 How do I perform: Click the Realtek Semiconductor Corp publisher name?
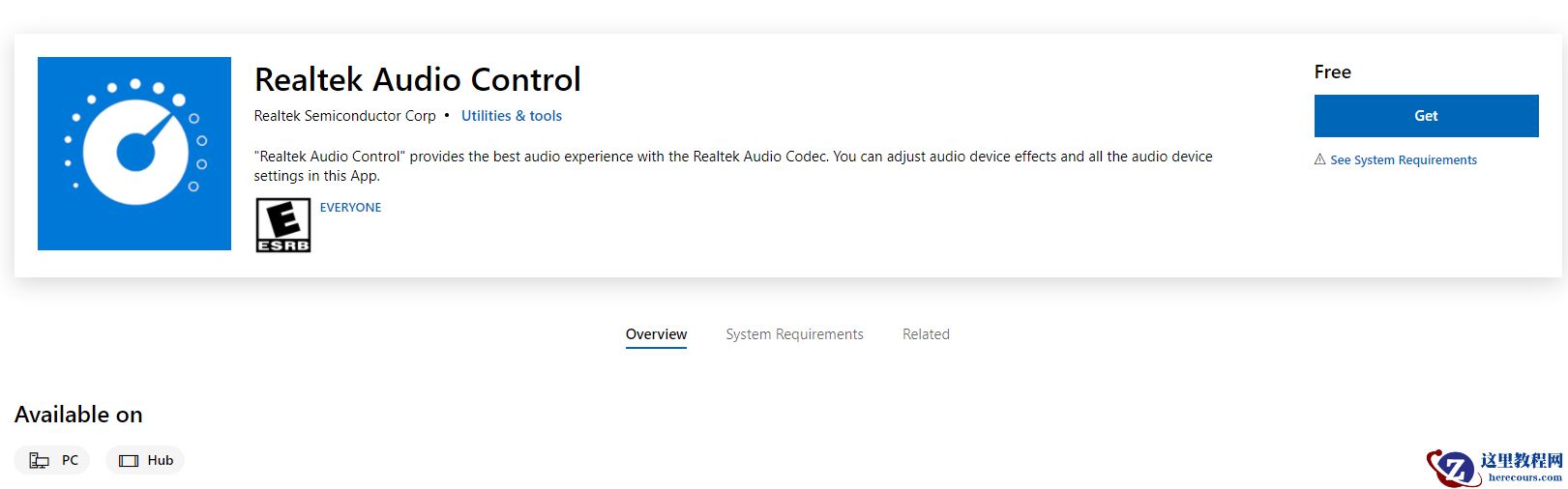tap(344, 116)
